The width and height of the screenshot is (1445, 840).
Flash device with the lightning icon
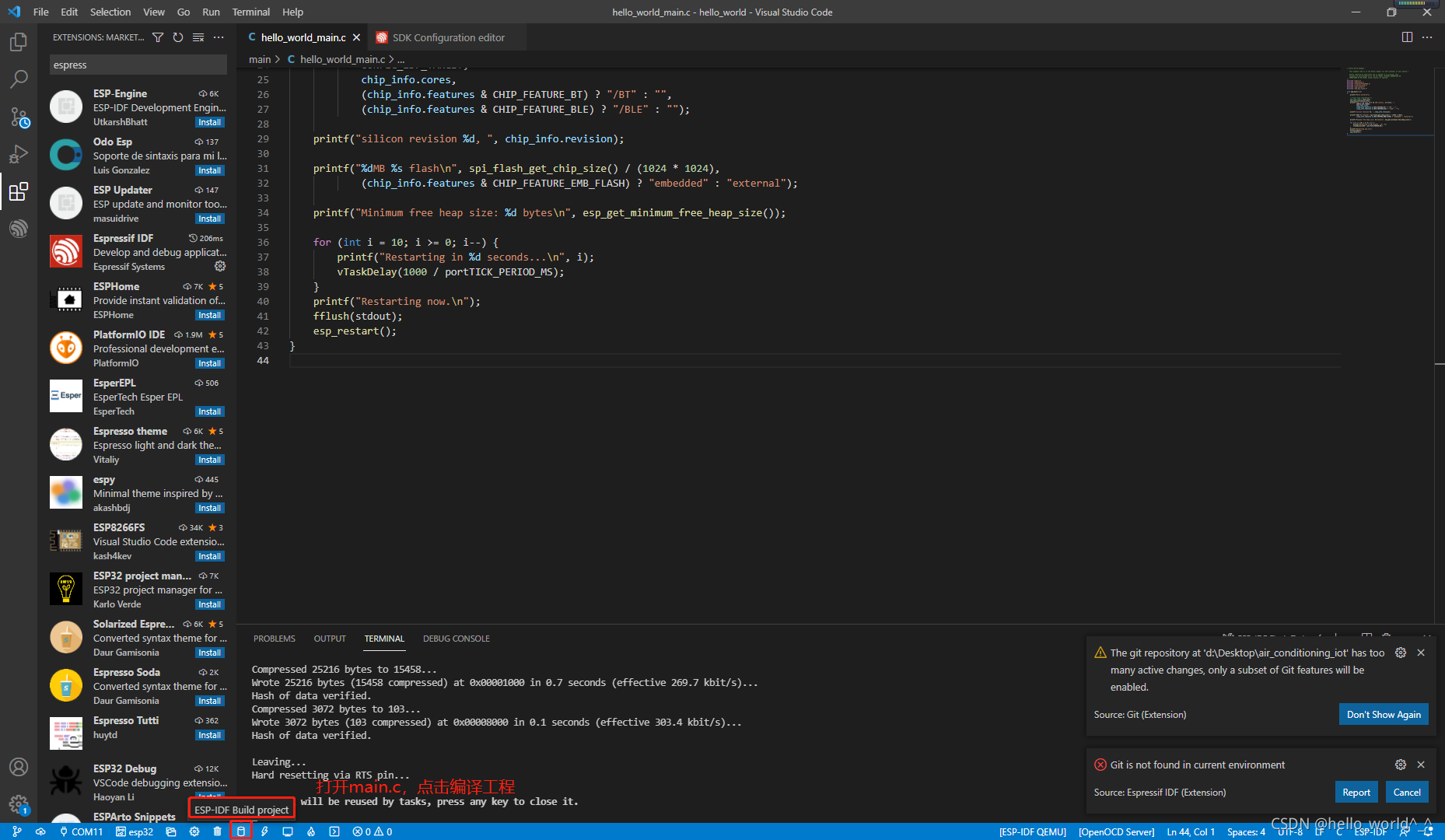(264, 831)
